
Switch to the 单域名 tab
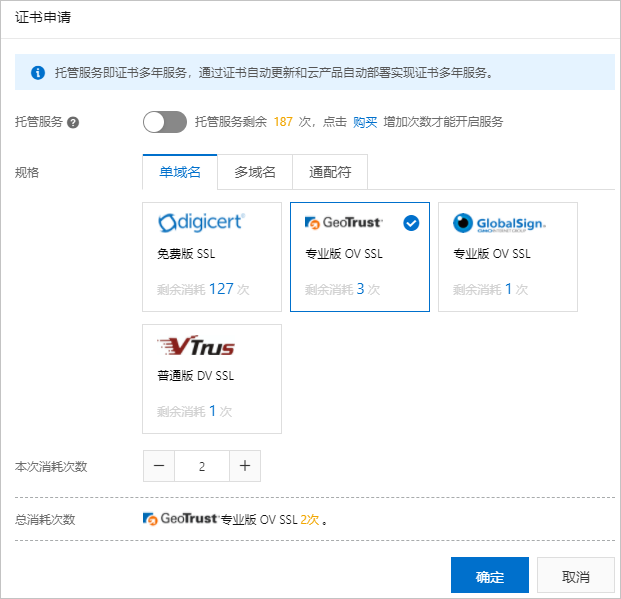[x=180, y=172]
